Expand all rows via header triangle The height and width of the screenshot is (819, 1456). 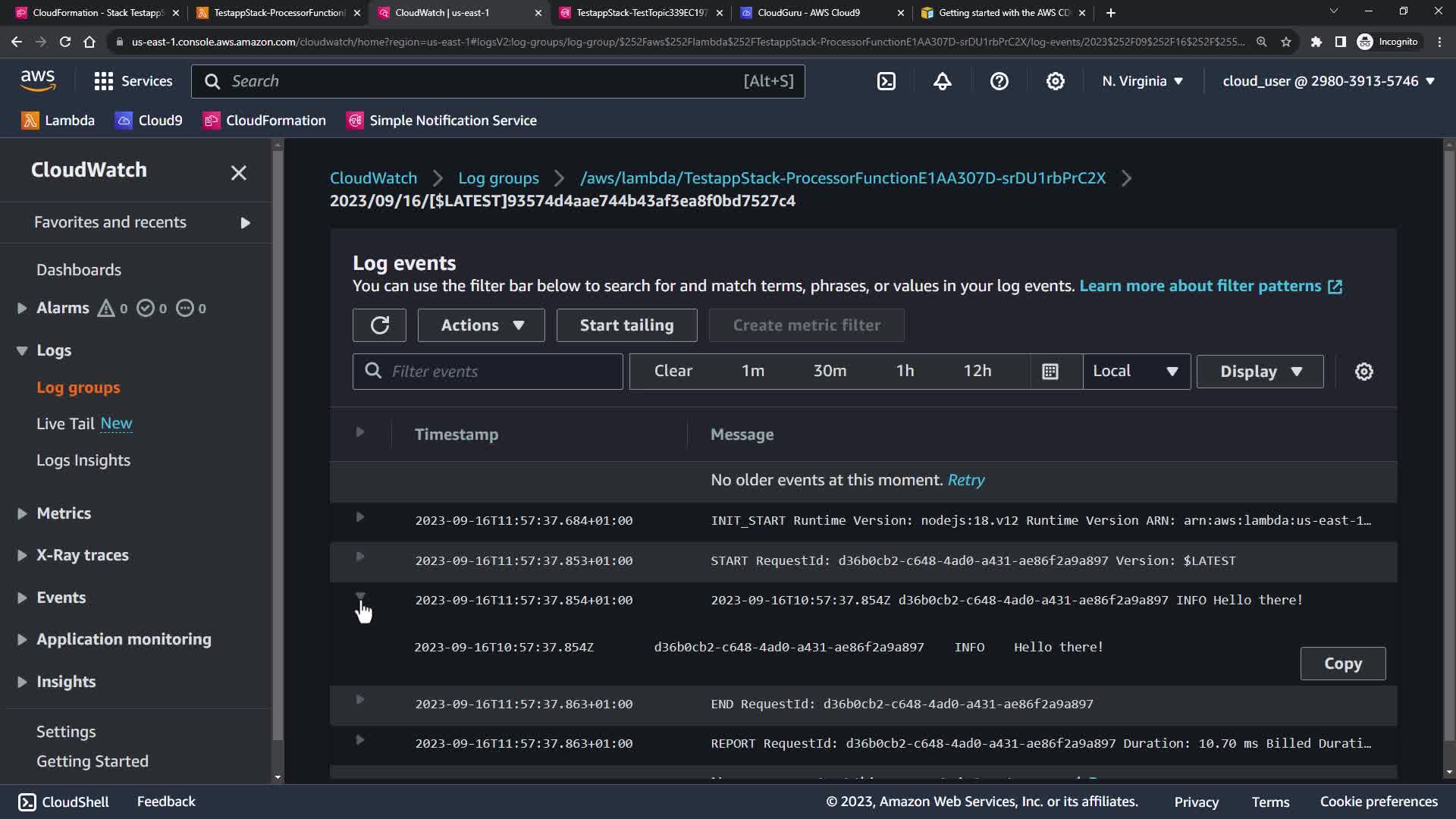point(360,432)
